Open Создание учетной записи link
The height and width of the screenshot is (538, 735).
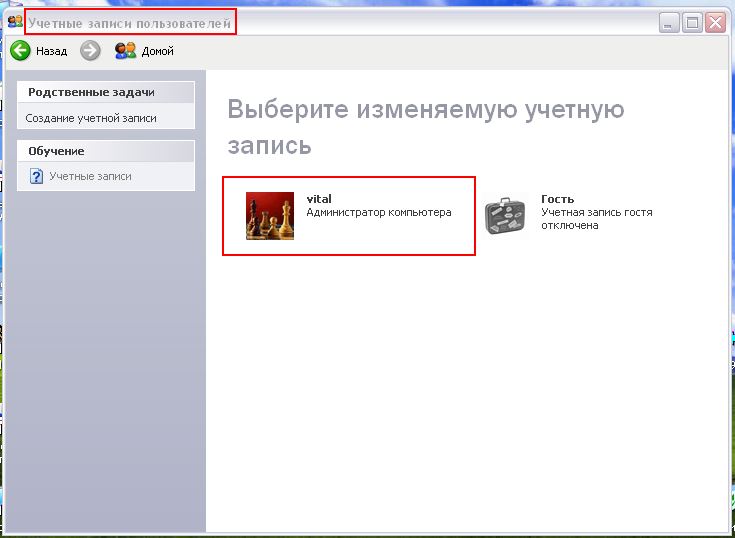tap(91, 118)
